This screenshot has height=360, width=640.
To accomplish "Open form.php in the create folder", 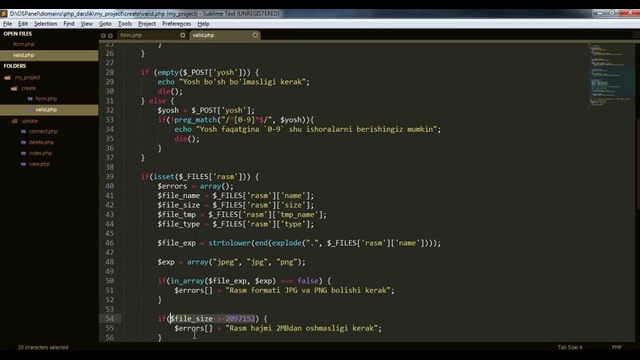I will click(x=46, y=99).
